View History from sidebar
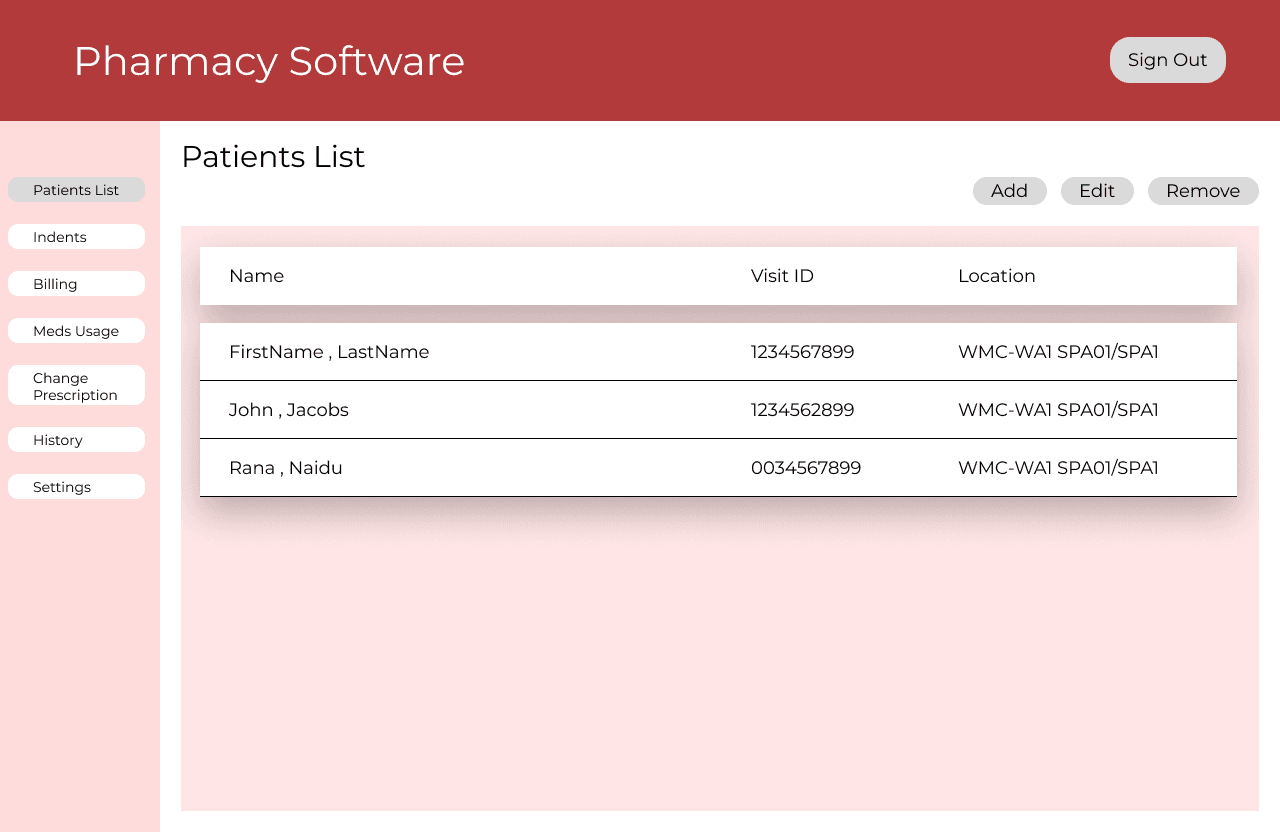Viewport: 1280px width, 832px height. [76, 440]
